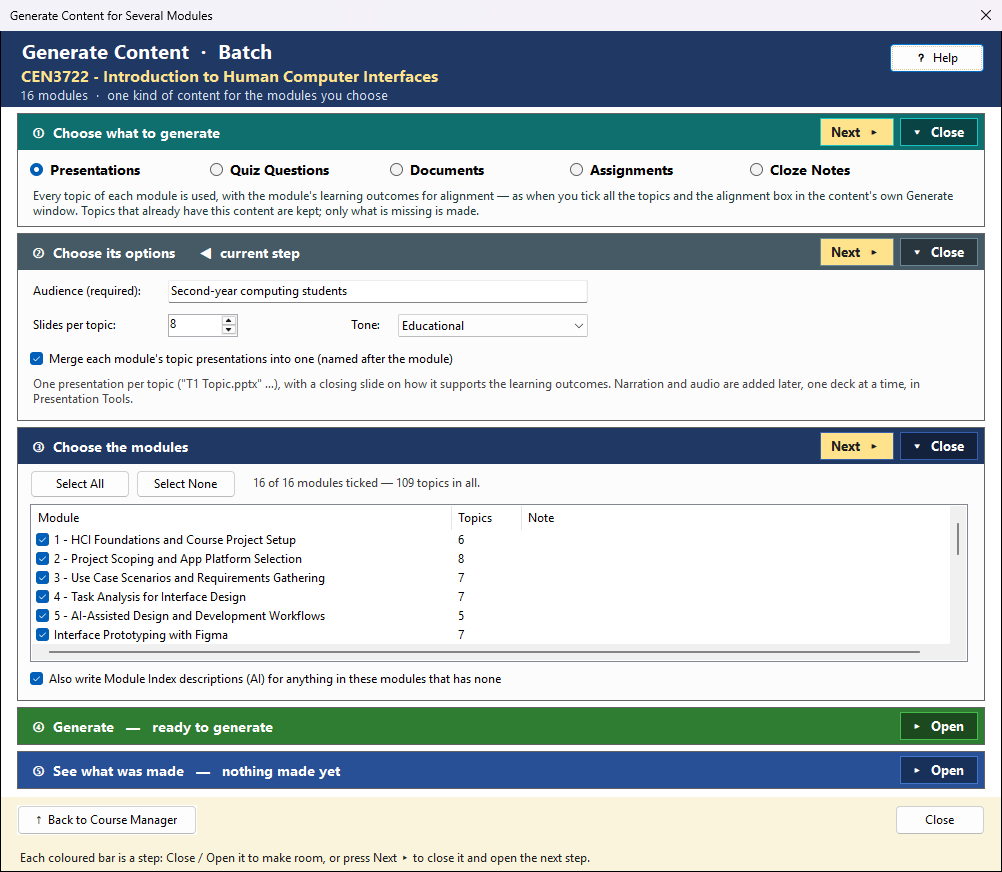Click the bottom Close button
This screenshot has height=872, width=1002.
[939, 820]
